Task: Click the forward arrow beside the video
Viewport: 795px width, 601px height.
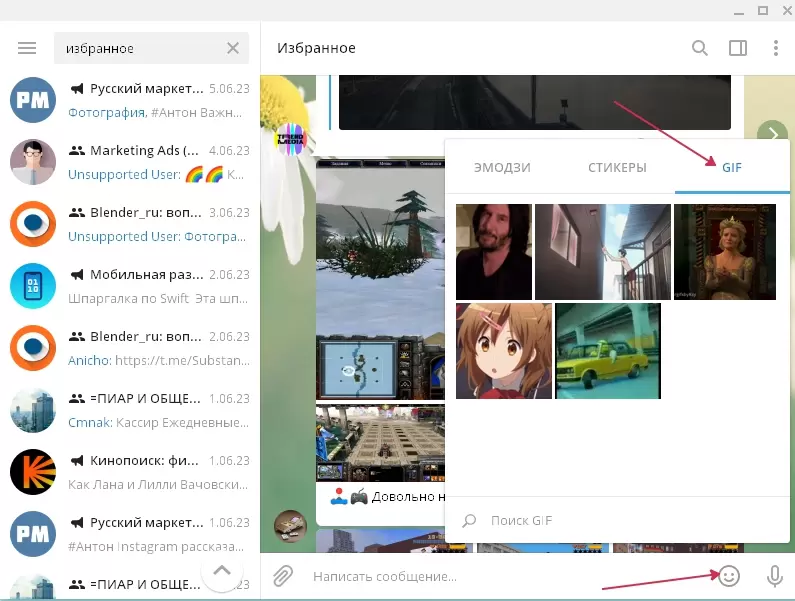Action: 772,133
